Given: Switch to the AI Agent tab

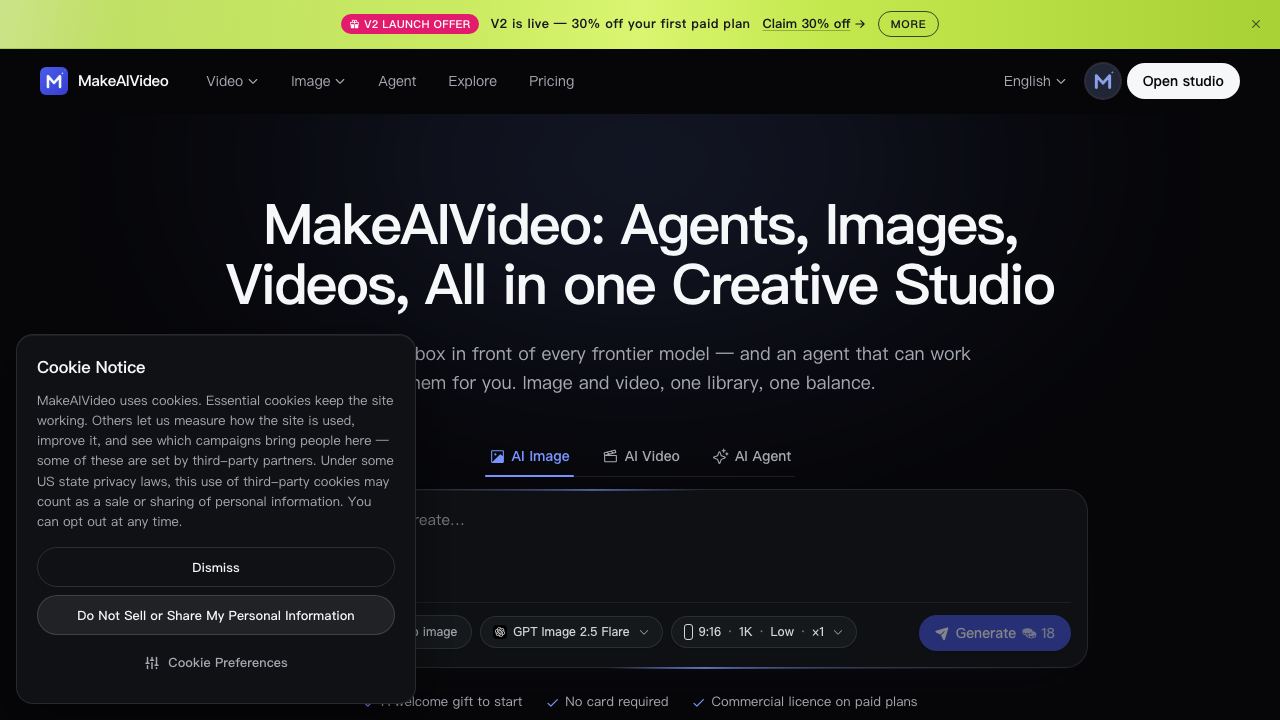Looking at the screenshot, I should coord(751,456).
